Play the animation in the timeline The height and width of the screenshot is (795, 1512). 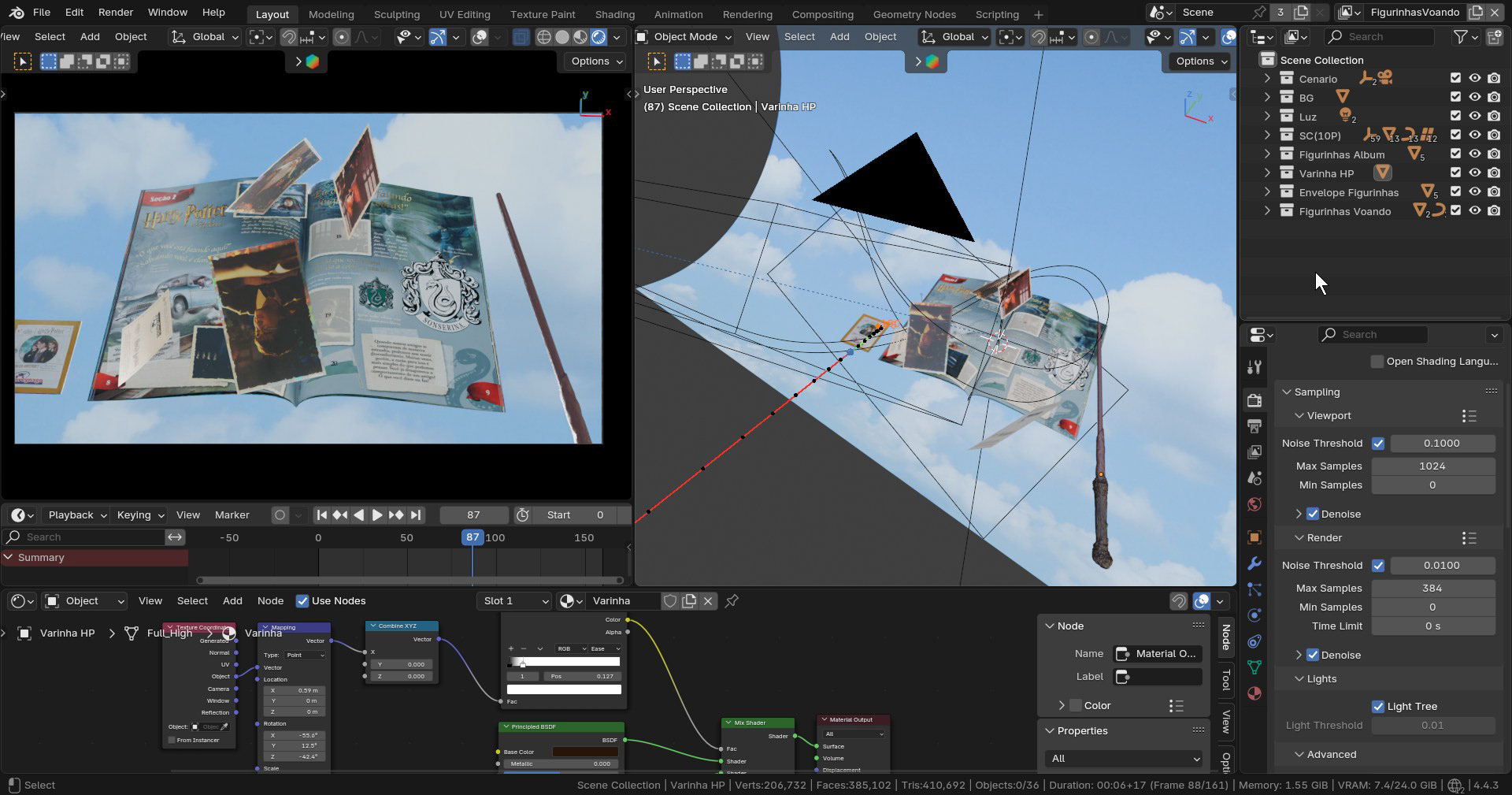click(x=377, y=515)
